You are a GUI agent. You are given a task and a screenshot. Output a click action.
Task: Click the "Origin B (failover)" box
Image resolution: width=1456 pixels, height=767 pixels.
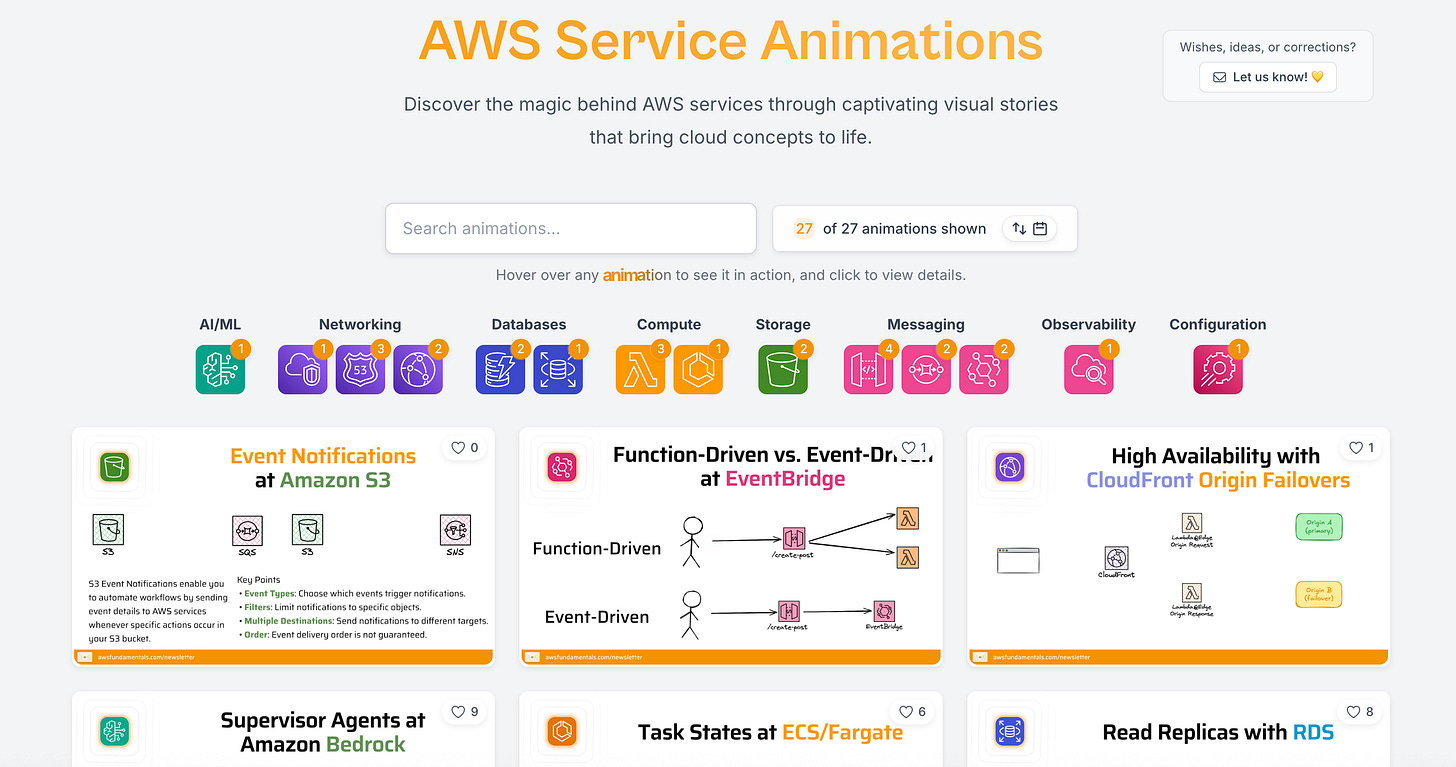tap(1318, 594)
